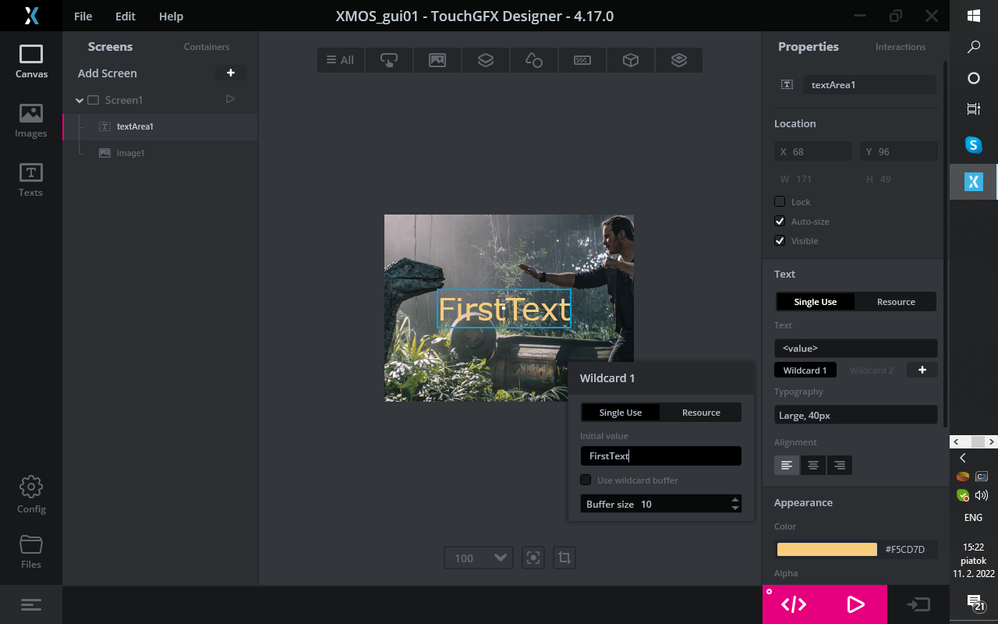The height and width of the screenshot is (624, 998).
Task: Open the Images section in sidebar
Action: (x=31, y=121)
